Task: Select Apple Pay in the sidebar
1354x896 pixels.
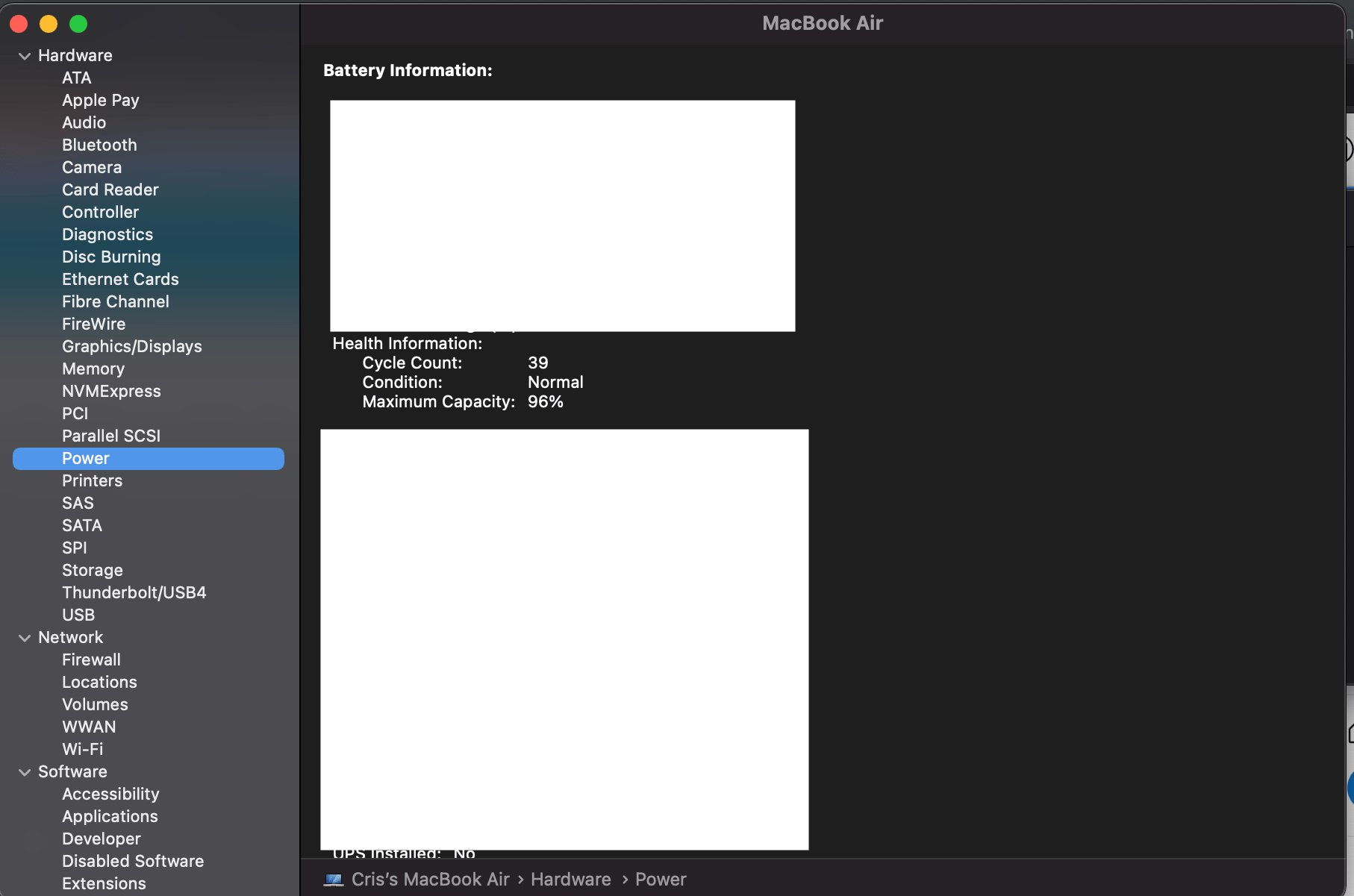Action: [x=100, y=100]
